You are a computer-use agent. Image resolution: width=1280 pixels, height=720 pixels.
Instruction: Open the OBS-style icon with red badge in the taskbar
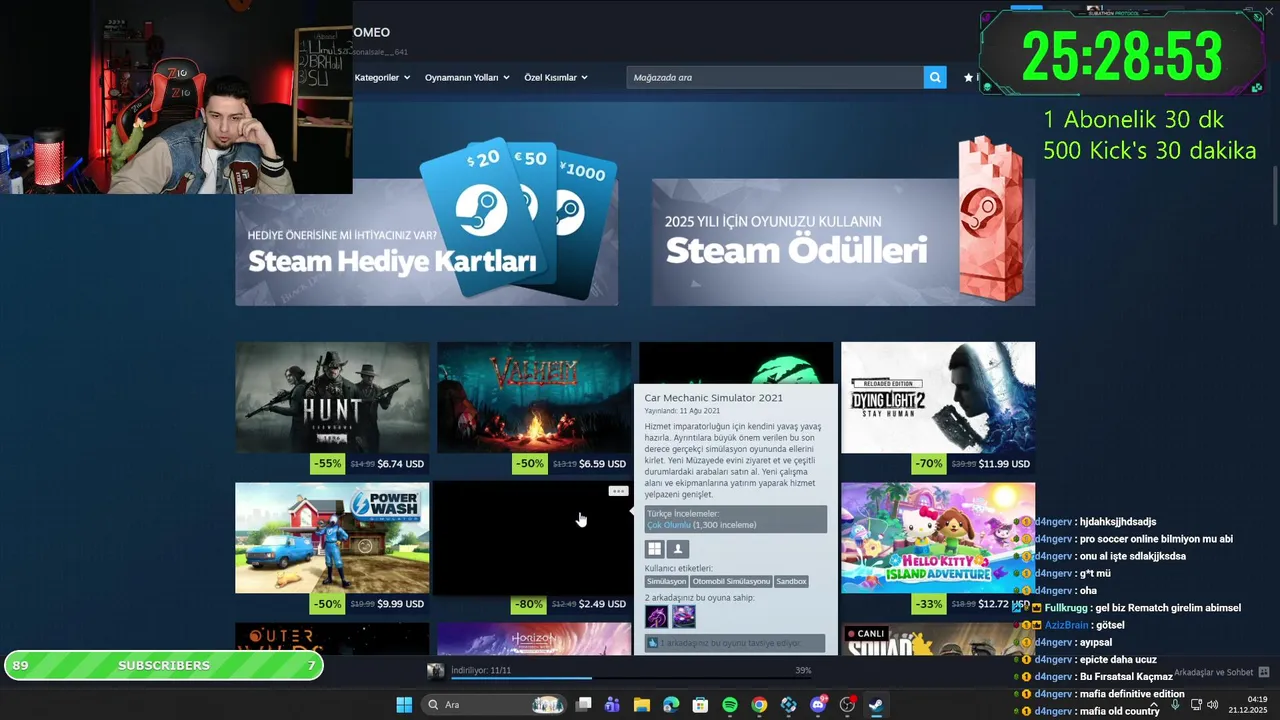click(x=848, y=705)
